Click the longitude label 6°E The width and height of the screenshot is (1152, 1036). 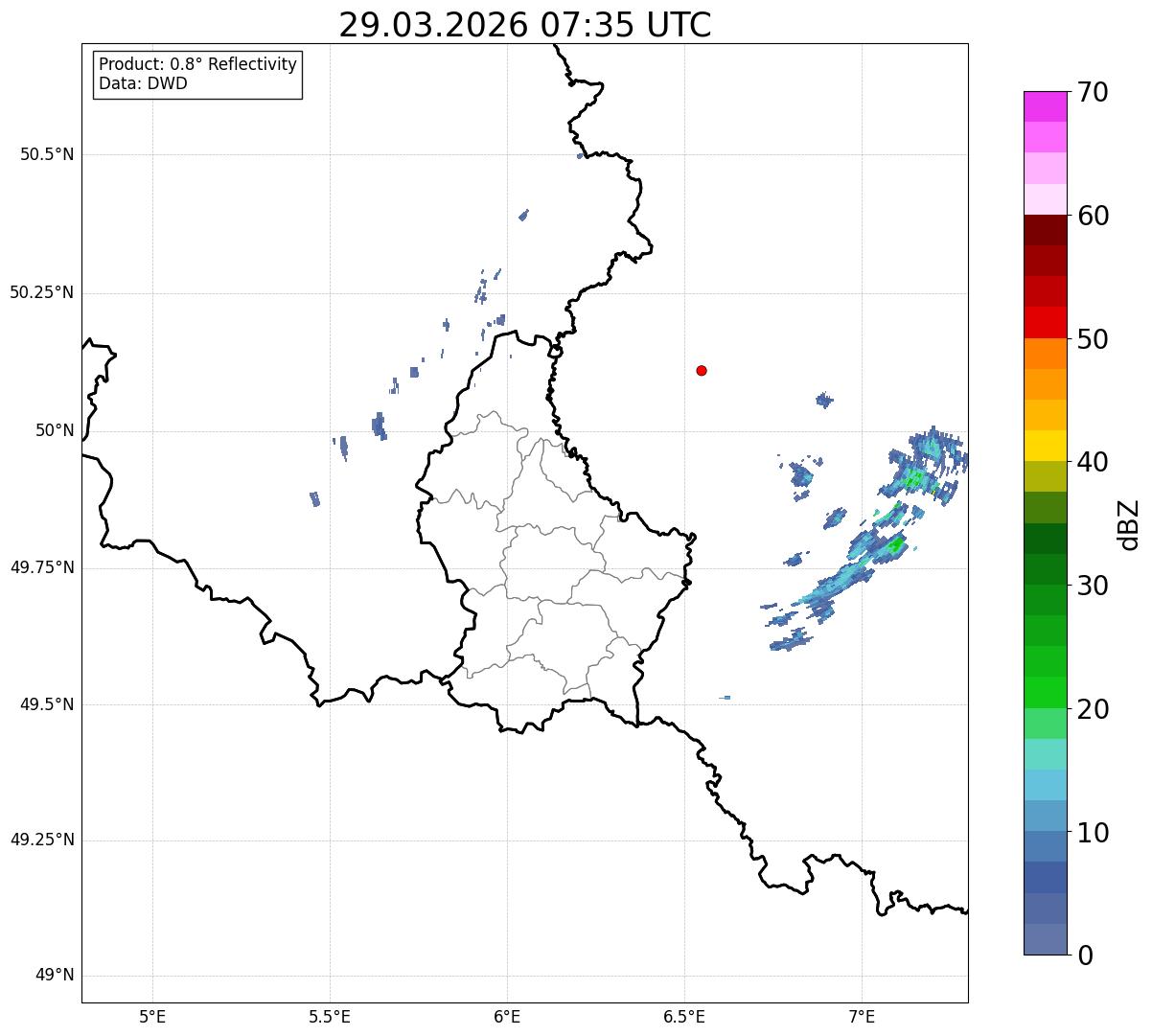tap(507, 1016)
